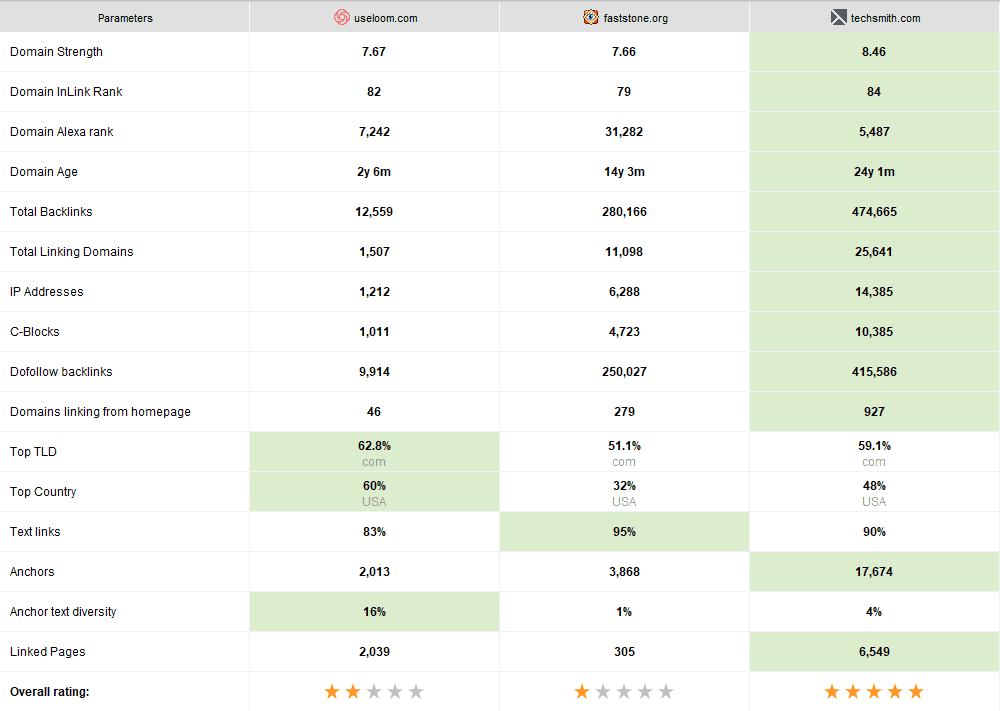
Task: Click the Parameters column header
Action: coord(125,18)
